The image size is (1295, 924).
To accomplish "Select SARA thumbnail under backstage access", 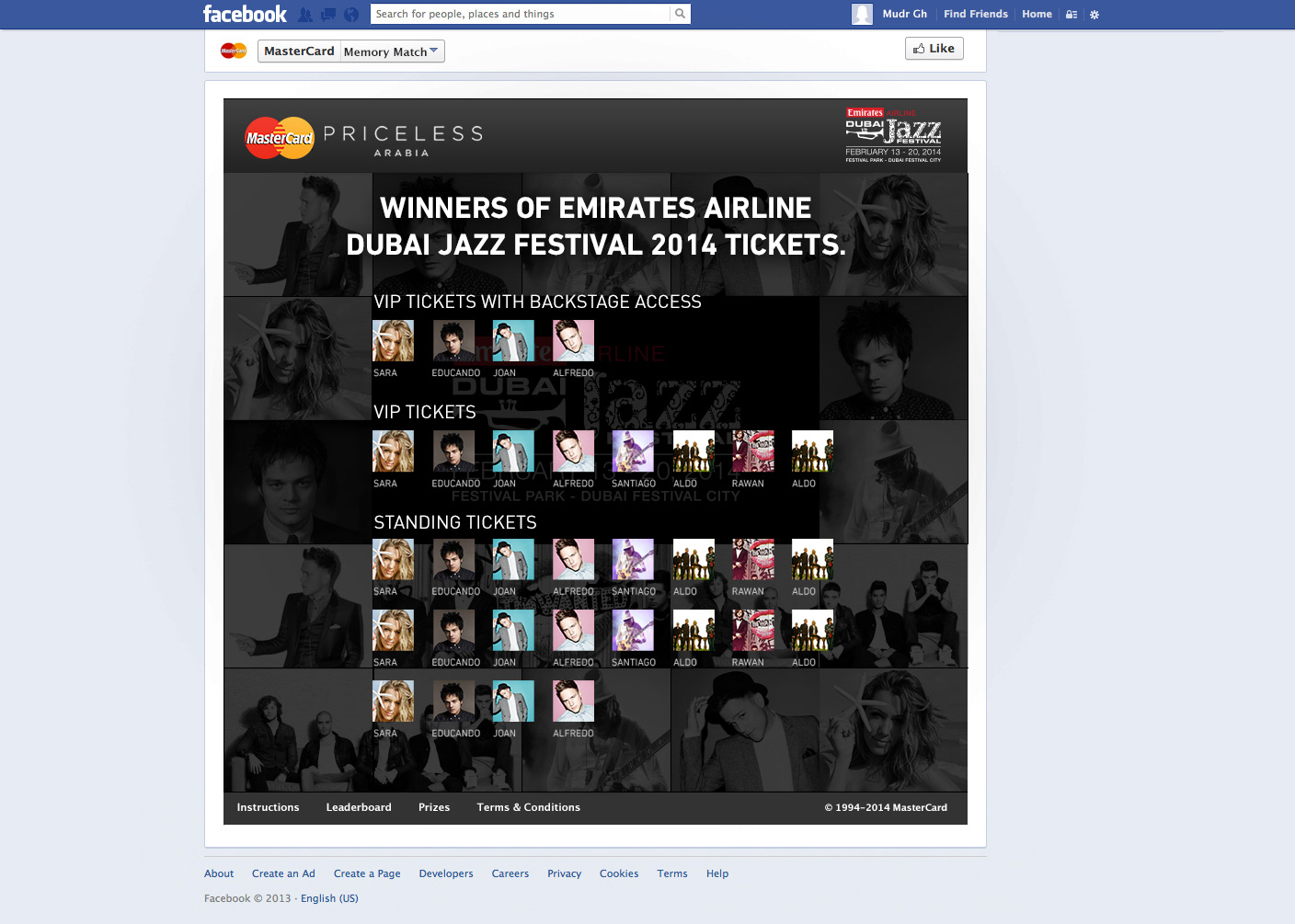I will (393, 341).
